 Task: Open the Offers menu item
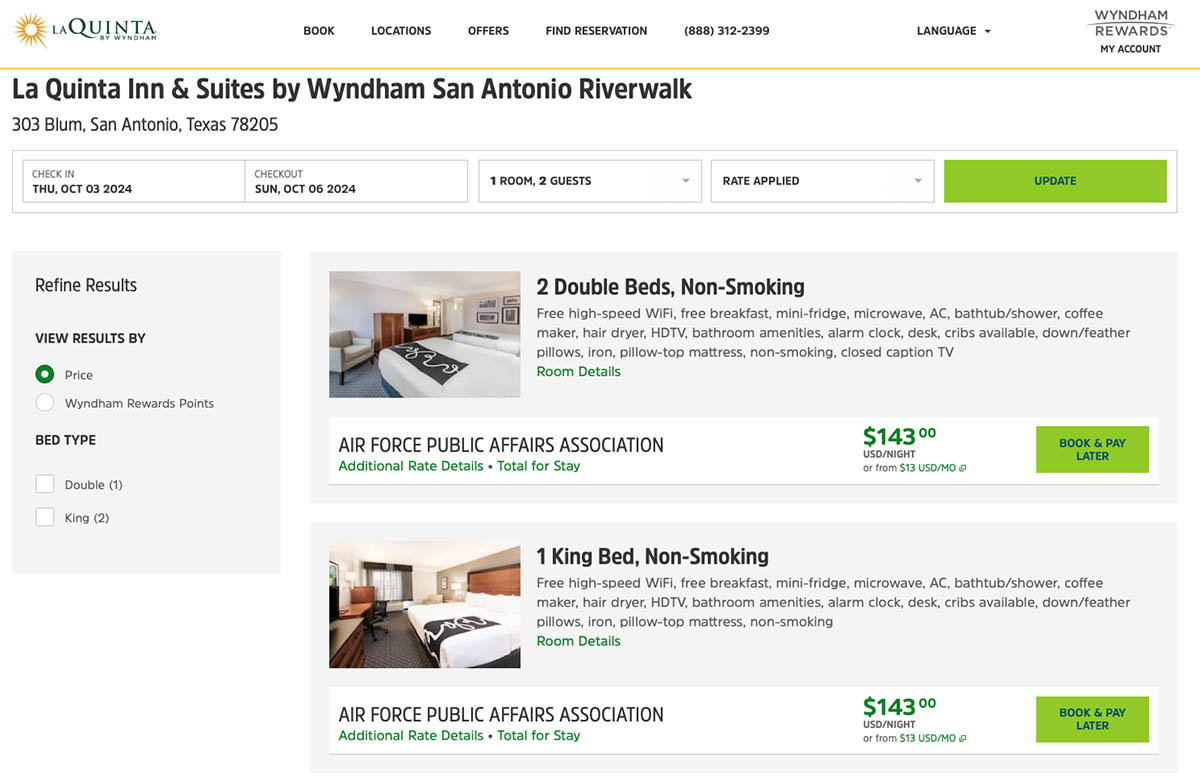[488, 31]
